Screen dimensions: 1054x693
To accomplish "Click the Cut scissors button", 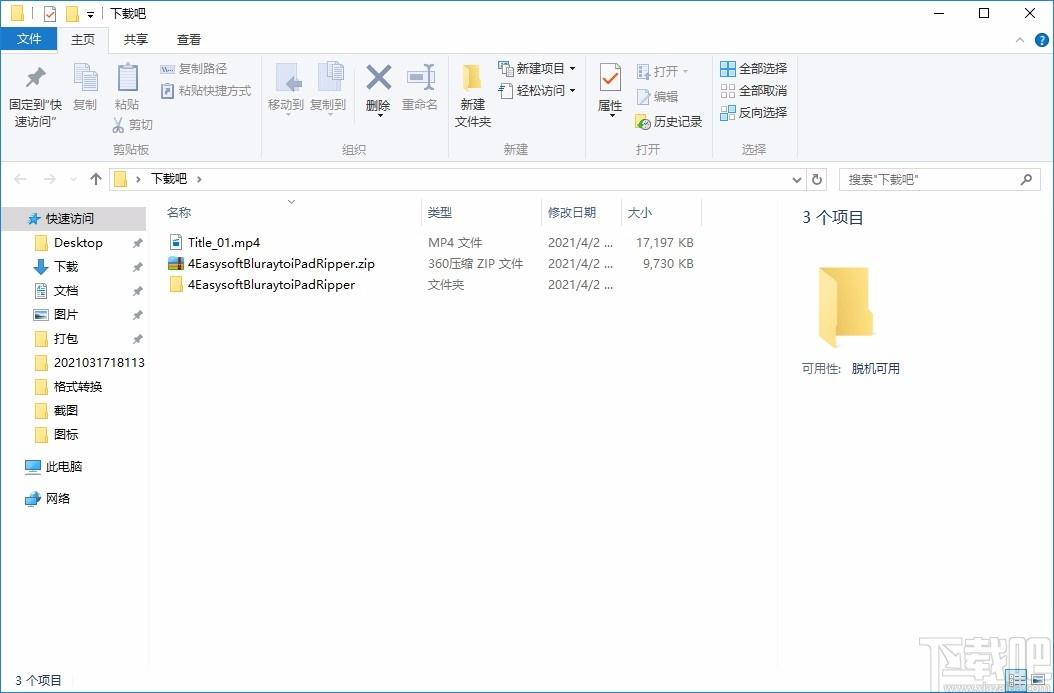I will [132, 124].
